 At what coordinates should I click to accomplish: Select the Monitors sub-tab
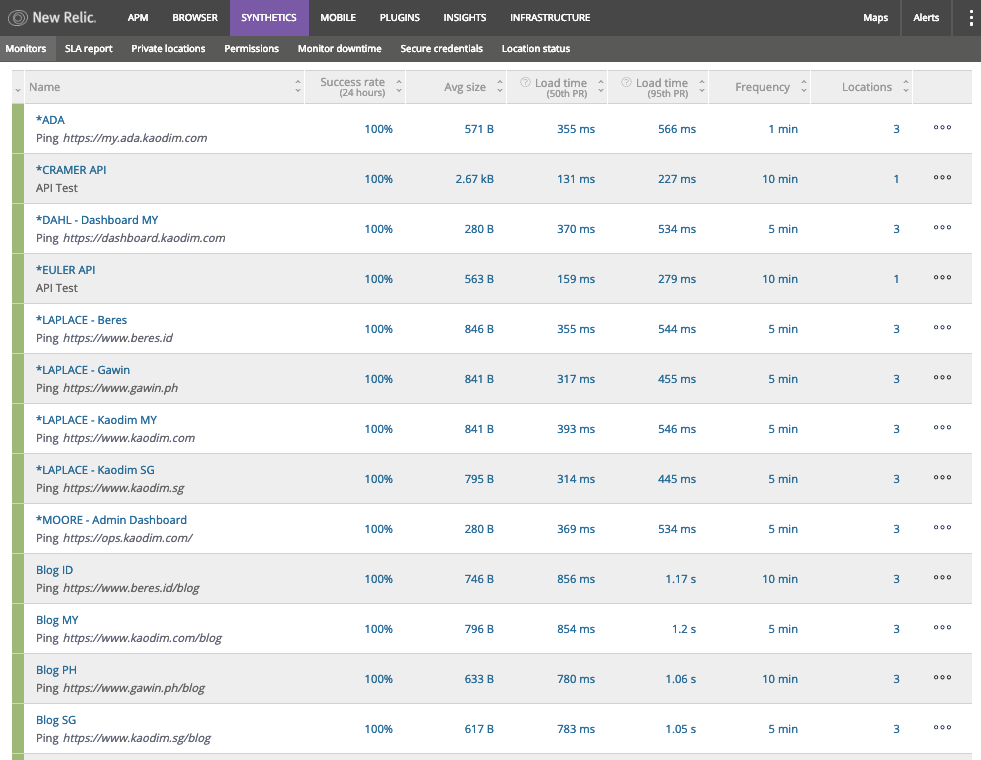point(26,49)
